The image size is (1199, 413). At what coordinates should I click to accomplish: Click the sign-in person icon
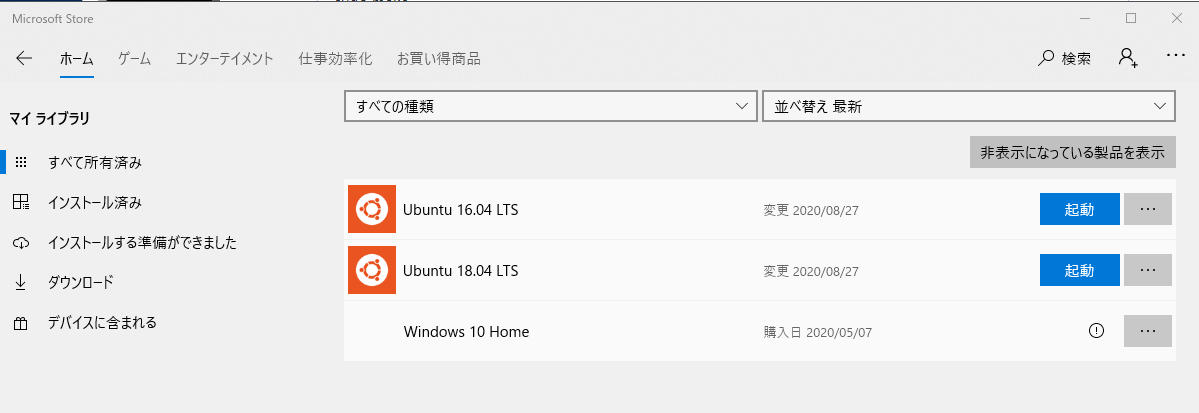tap(1128, 58)
